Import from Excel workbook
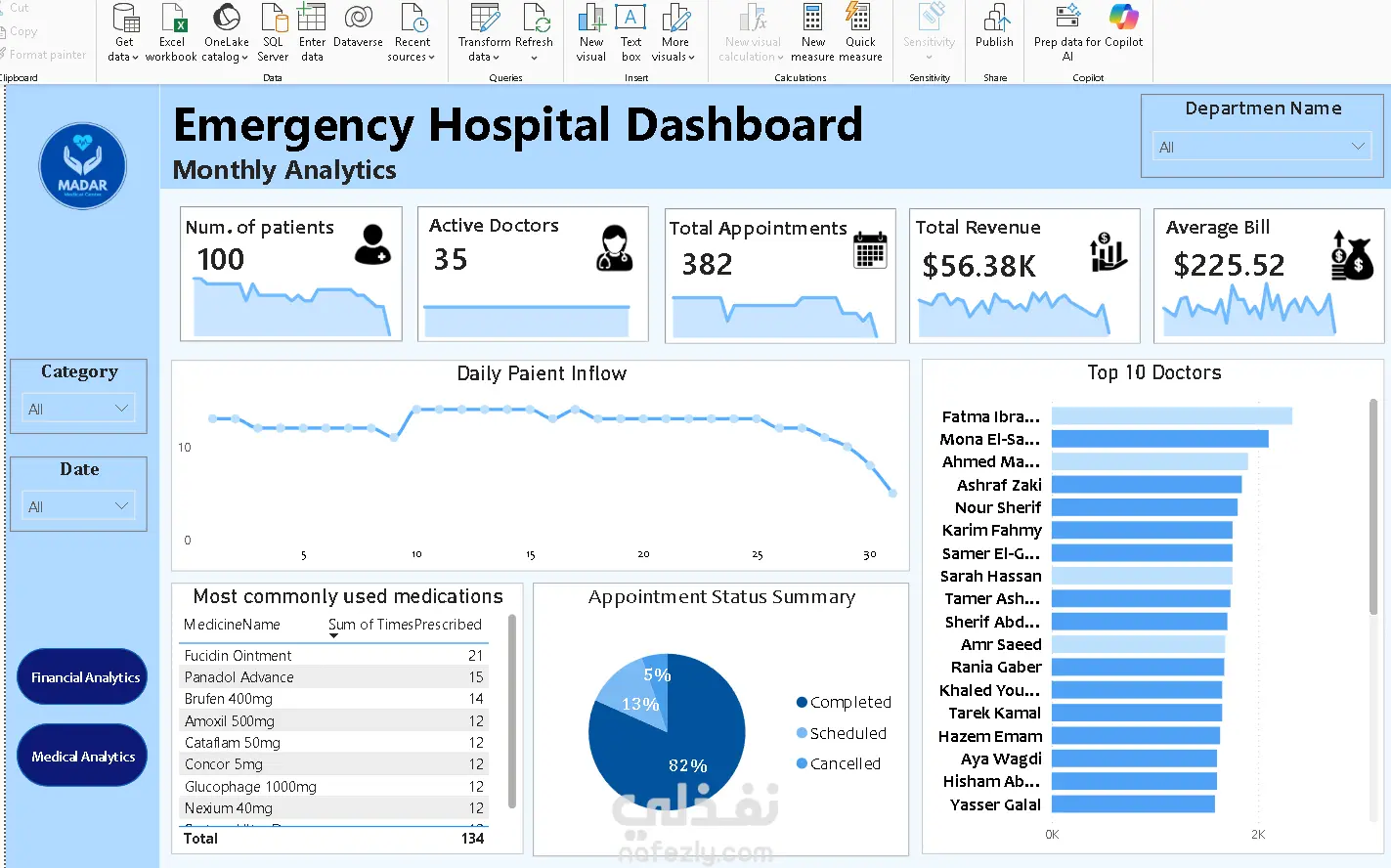 (x=172, y=32)
